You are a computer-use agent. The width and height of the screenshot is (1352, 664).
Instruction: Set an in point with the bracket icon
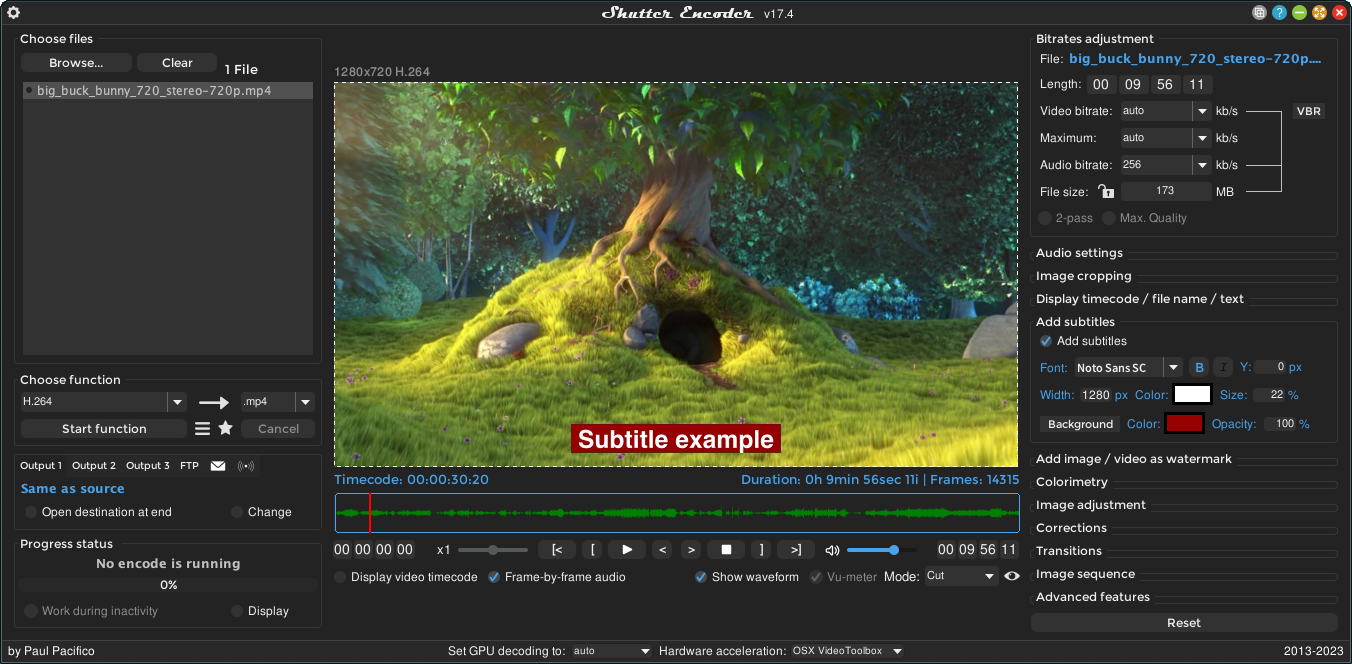592,549
